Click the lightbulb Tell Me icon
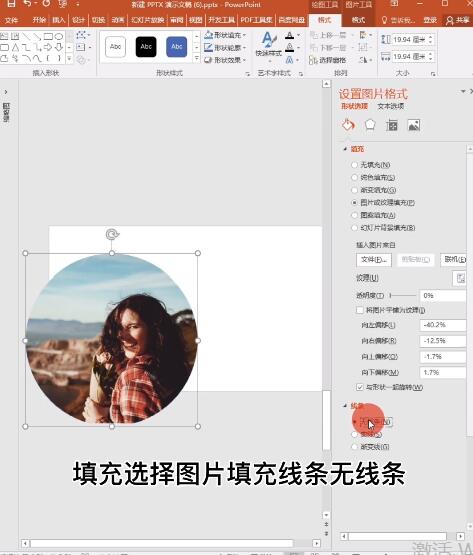Image resolution: width=473 pixels, height=555 pixels. 384,20
